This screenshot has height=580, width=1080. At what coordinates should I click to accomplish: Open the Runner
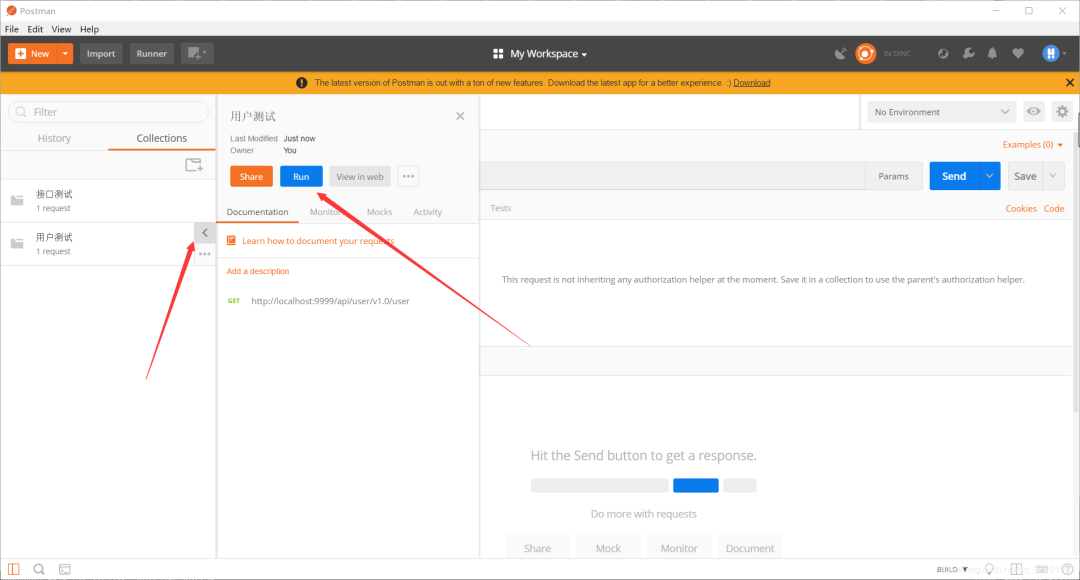tap(152, 54)
